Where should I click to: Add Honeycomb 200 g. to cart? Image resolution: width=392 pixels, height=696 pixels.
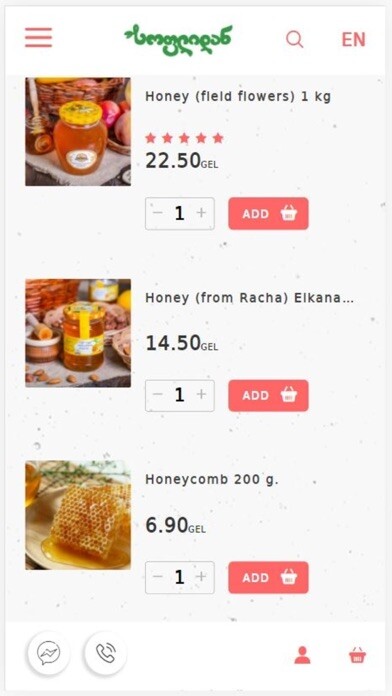tap(268, 577)
